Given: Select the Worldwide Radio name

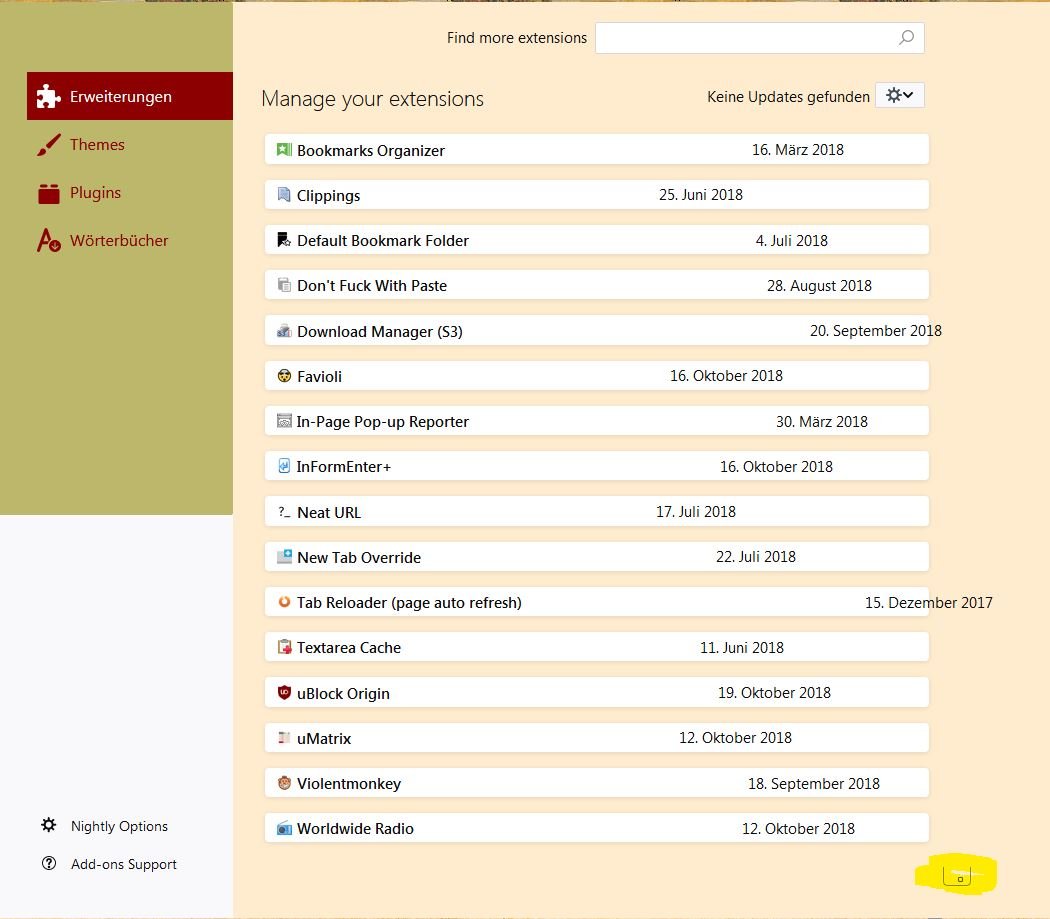Looking at the screenshot, I should coord(355,829).
